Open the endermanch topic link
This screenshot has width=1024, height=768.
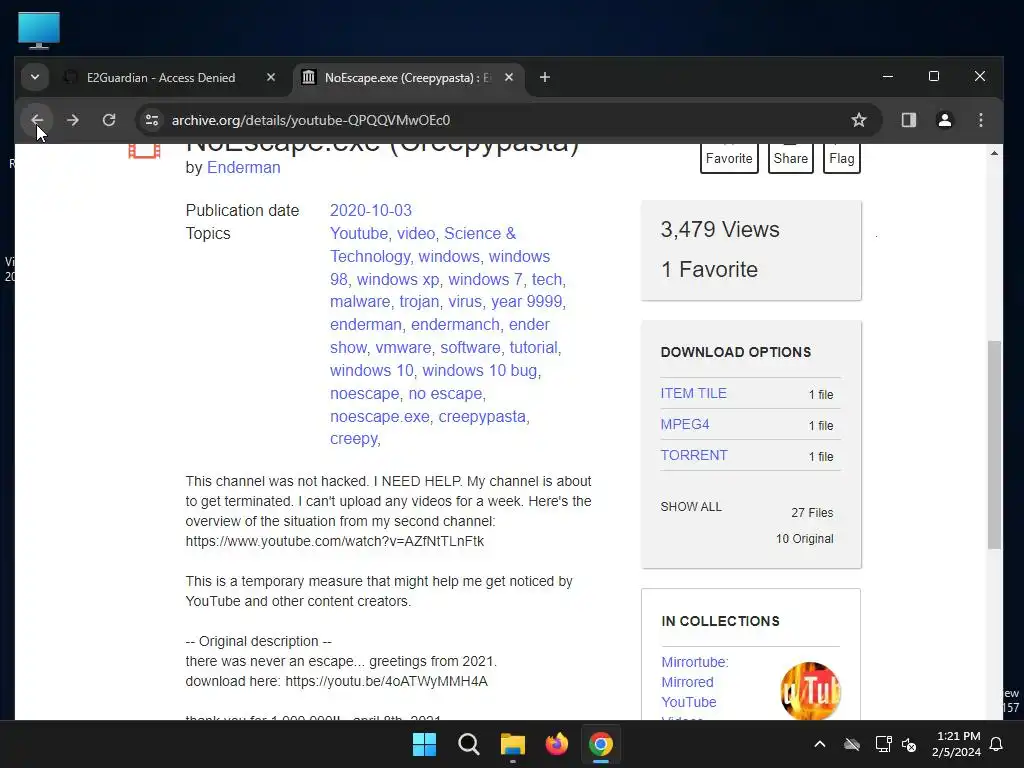click(455, 325)
